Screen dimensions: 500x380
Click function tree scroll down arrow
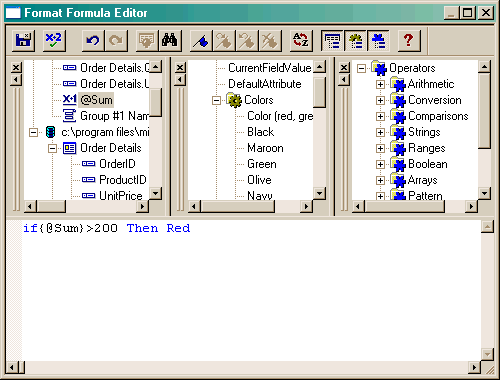tap(320, 193)
